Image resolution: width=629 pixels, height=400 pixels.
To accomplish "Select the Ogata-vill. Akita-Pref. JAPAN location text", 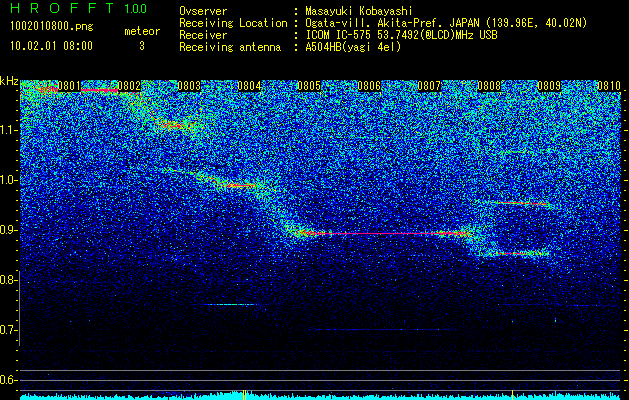I will click(x=446, y=23).
